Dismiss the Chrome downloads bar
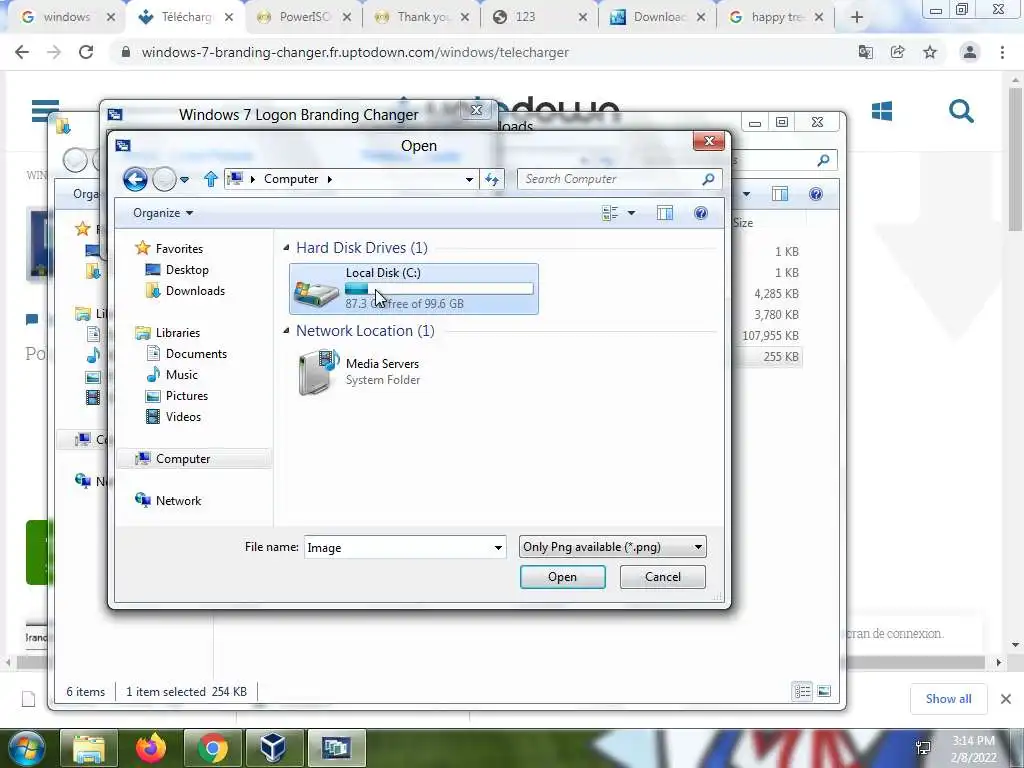Screen dimensions: 1024x768 coord(1006,699)
